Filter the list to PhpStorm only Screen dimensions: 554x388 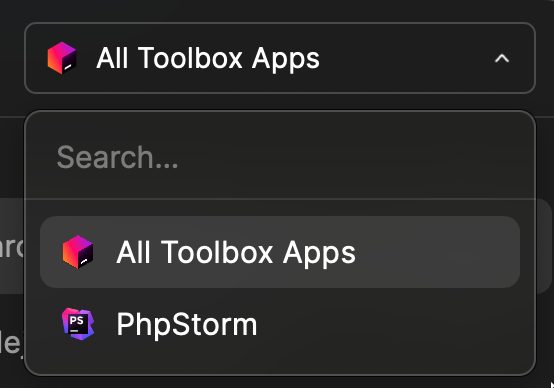click(x=280, y=324)
